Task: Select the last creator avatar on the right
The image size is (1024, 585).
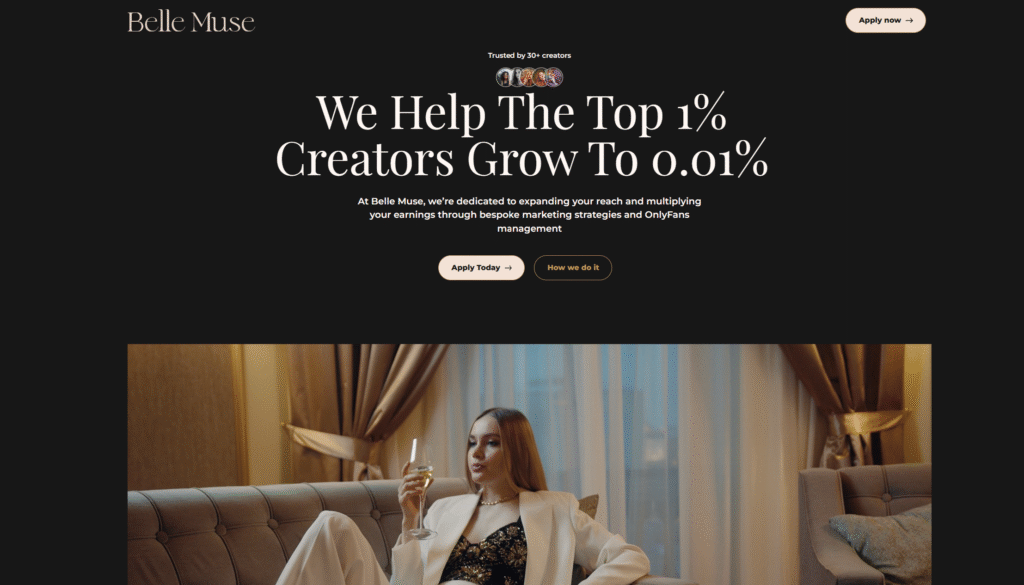Action: [554, 77]
